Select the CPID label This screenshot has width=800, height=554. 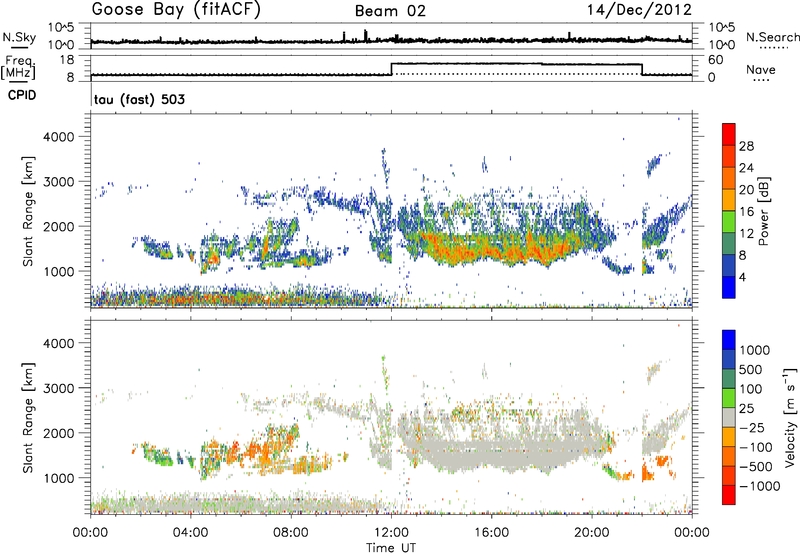tap(22, 95)
